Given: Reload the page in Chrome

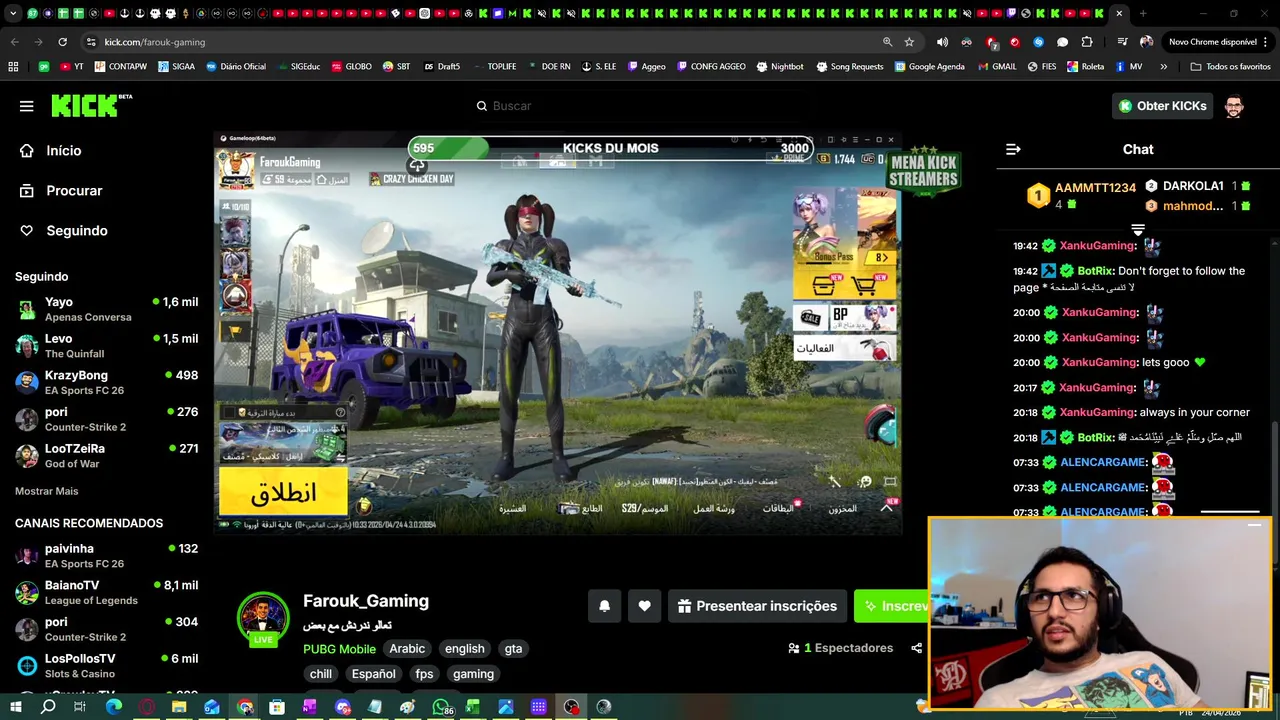Looking at the screenshot, I should pos(62,42).
